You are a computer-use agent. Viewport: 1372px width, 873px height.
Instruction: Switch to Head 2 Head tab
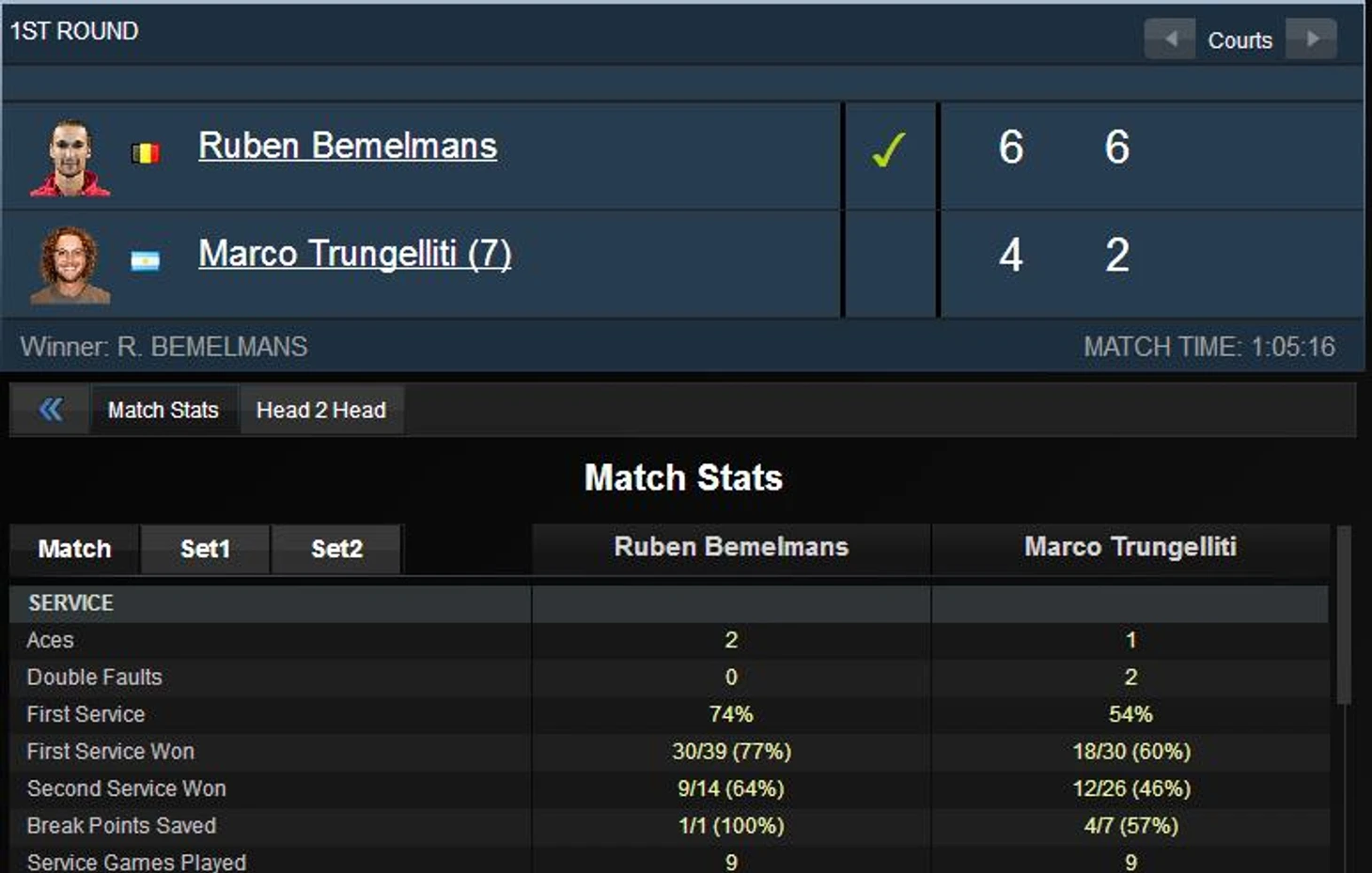(x=321, y=410)
